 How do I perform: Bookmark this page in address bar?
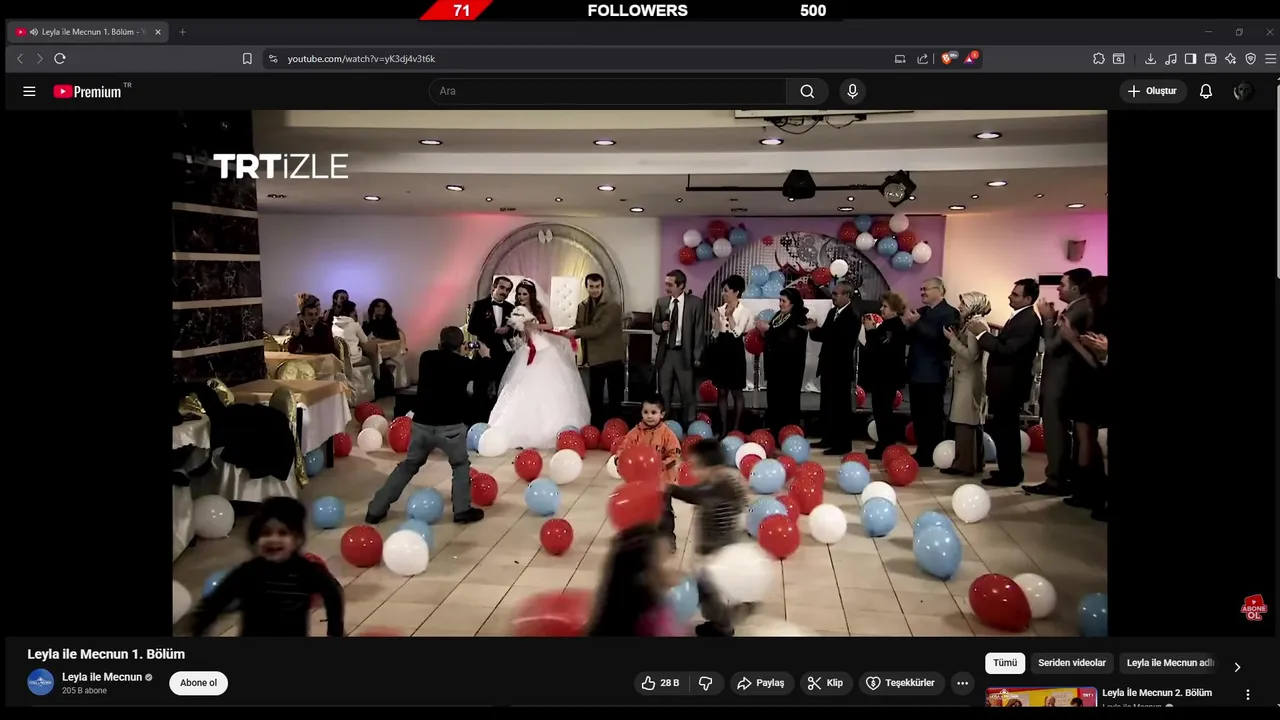click(247, 59)
